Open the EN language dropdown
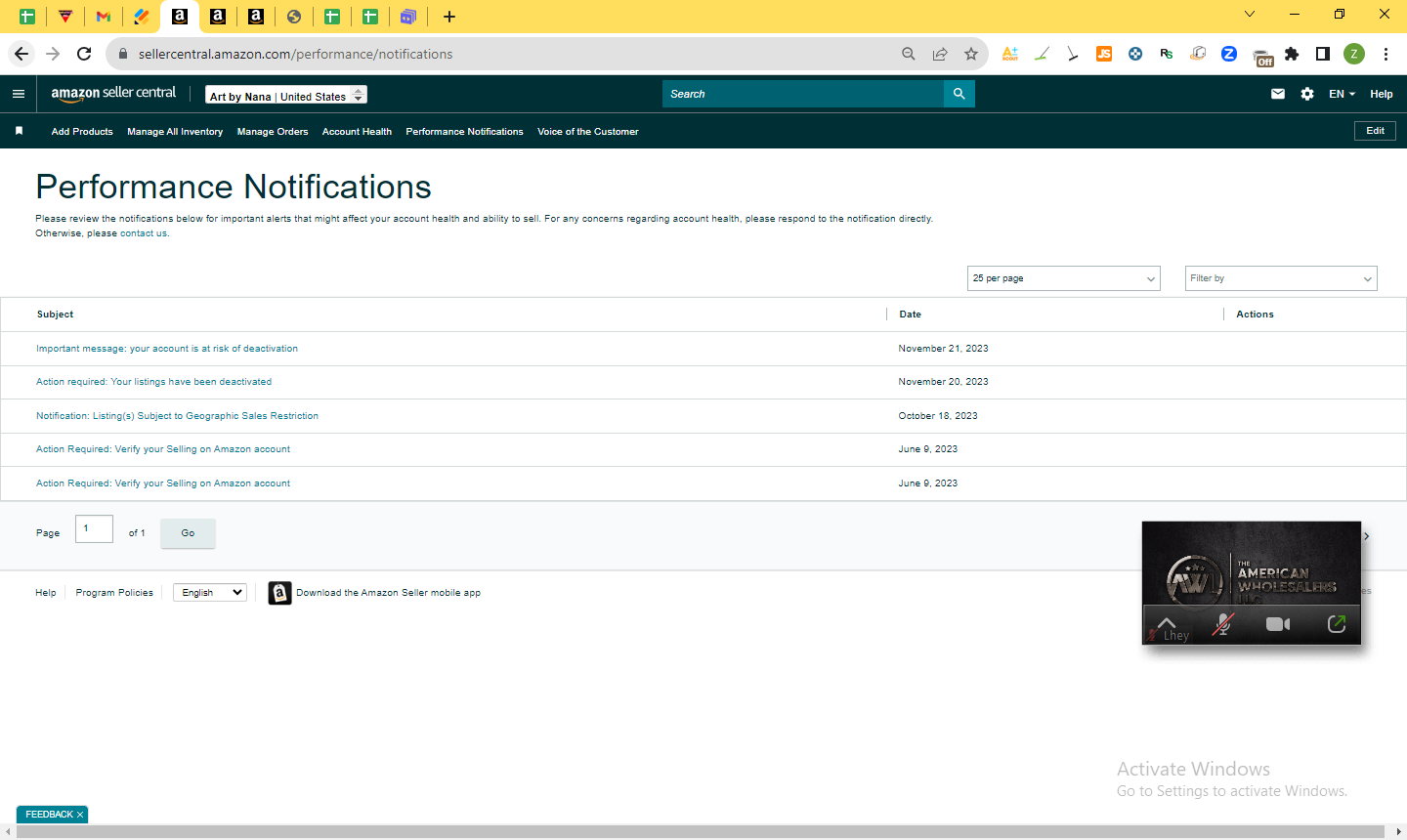This screenshot has height=840, width=1407. click(1342, 94)
